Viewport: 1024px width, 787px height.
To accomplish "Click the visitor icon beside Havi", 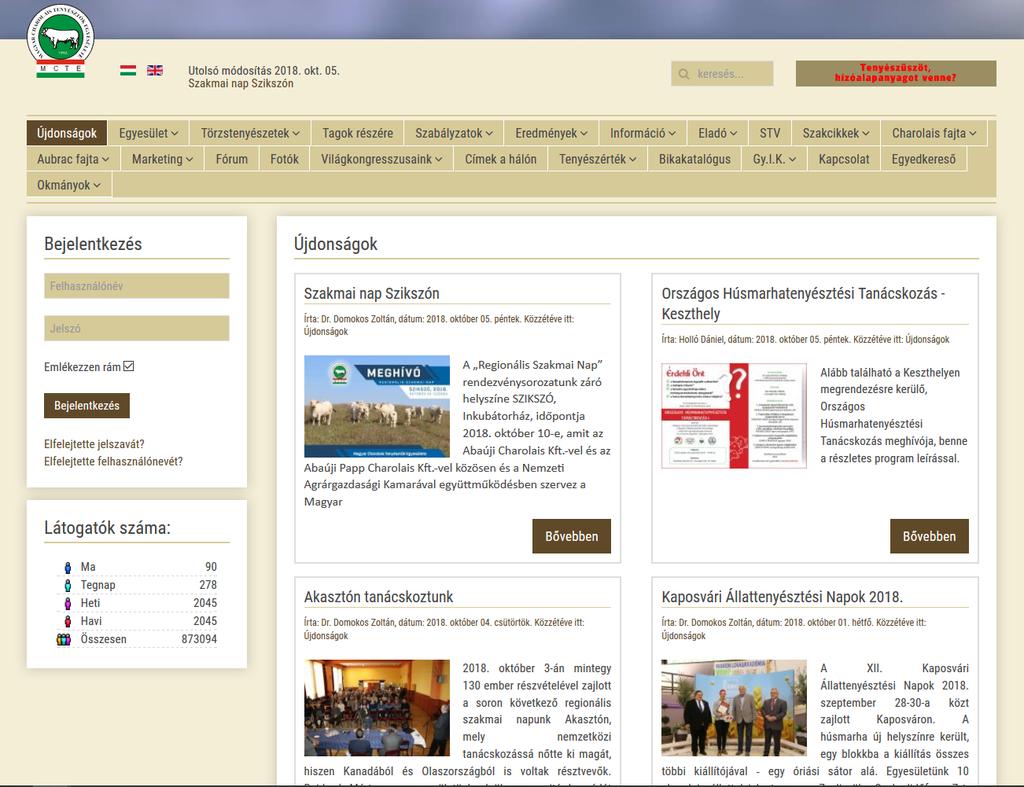I will (67, 621).
